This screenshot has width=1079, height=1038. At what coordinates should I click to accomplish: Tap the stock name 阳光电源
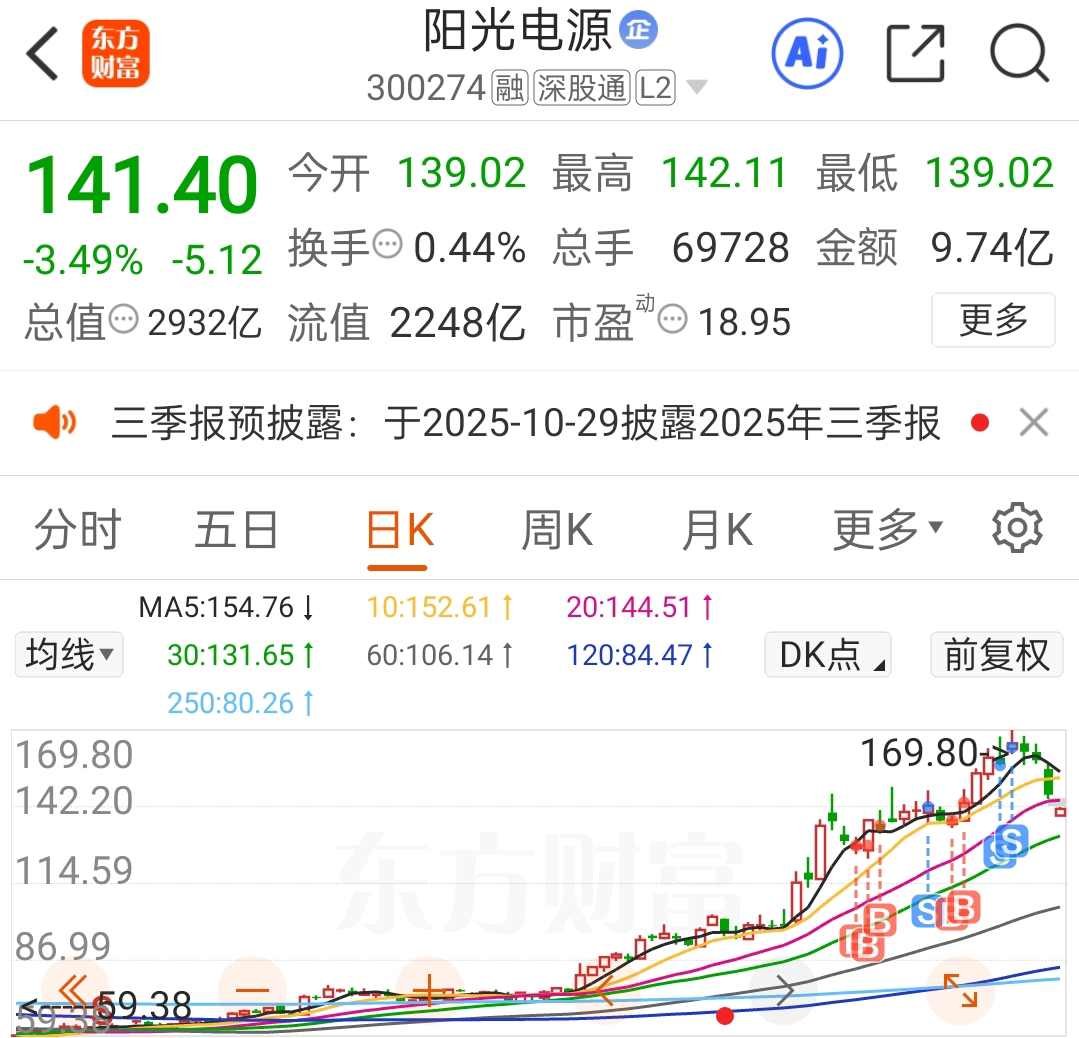pyautogui.click(x=517, y=31)
